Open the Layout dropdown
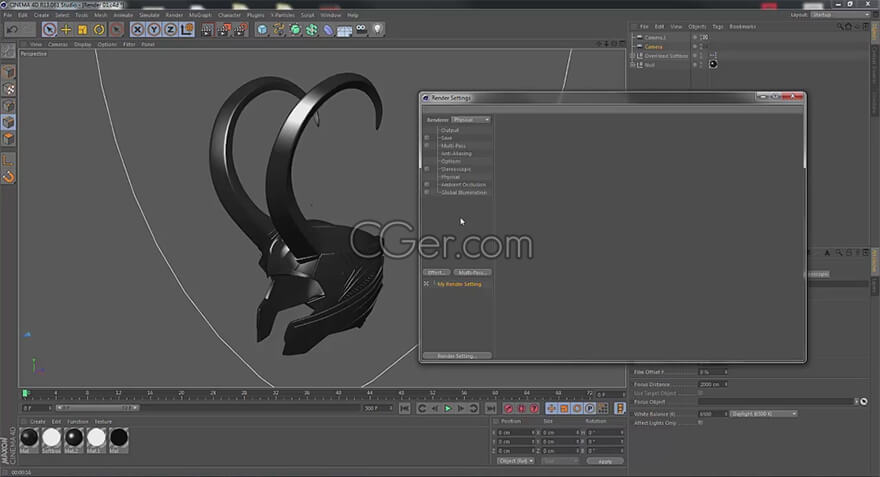Screen dimensions: 880x477 click(841, 15)
